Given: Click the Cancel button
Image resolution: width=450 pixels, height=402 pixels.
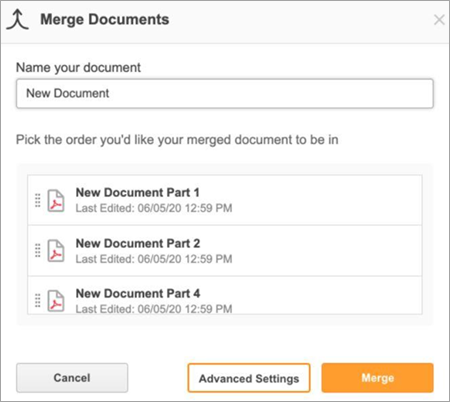Looking at the screenshot, I should [x=72, y=378].
